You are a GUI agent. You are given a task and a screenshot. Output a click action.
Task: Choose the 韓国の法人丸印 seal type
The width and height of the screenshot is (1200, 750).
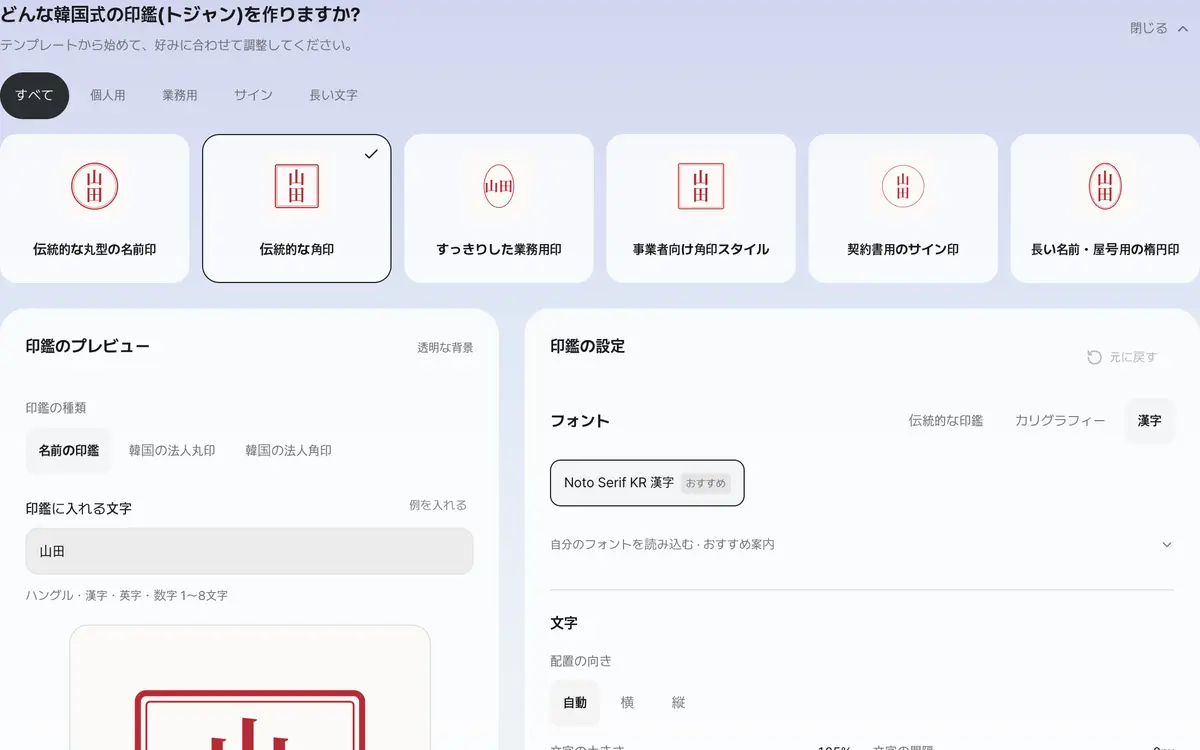172,451
